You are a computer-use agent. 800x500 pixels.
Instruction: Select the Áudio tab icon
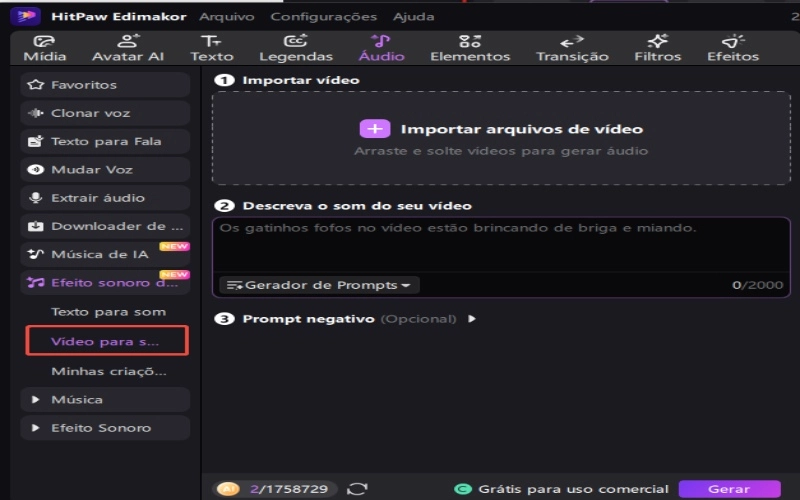pos(381,41)
